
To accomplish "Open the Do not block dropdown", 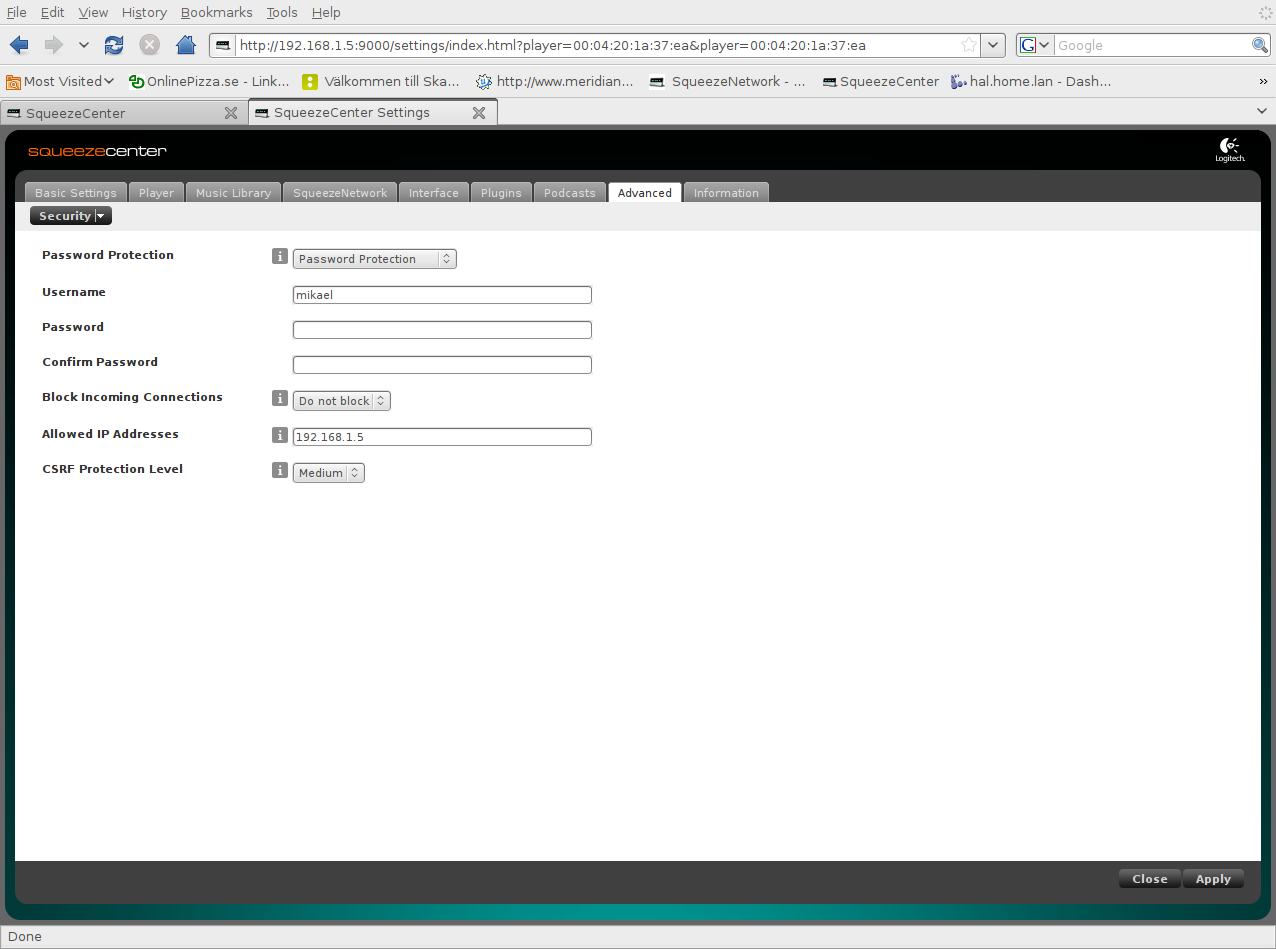I will point(341,401).
